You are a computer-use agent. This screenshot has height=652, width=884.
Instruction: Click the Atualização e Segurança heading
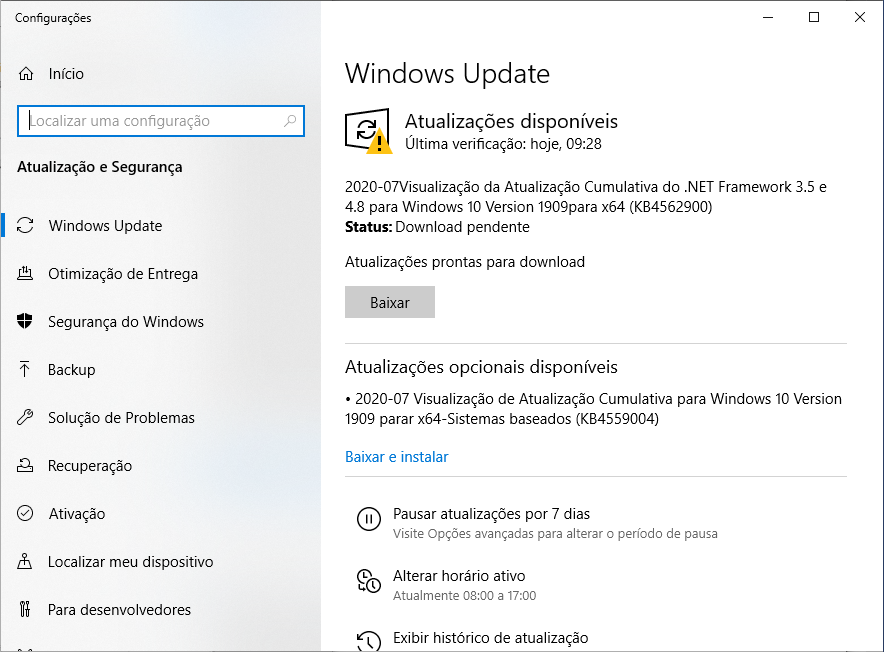click(x=100, y=167)
